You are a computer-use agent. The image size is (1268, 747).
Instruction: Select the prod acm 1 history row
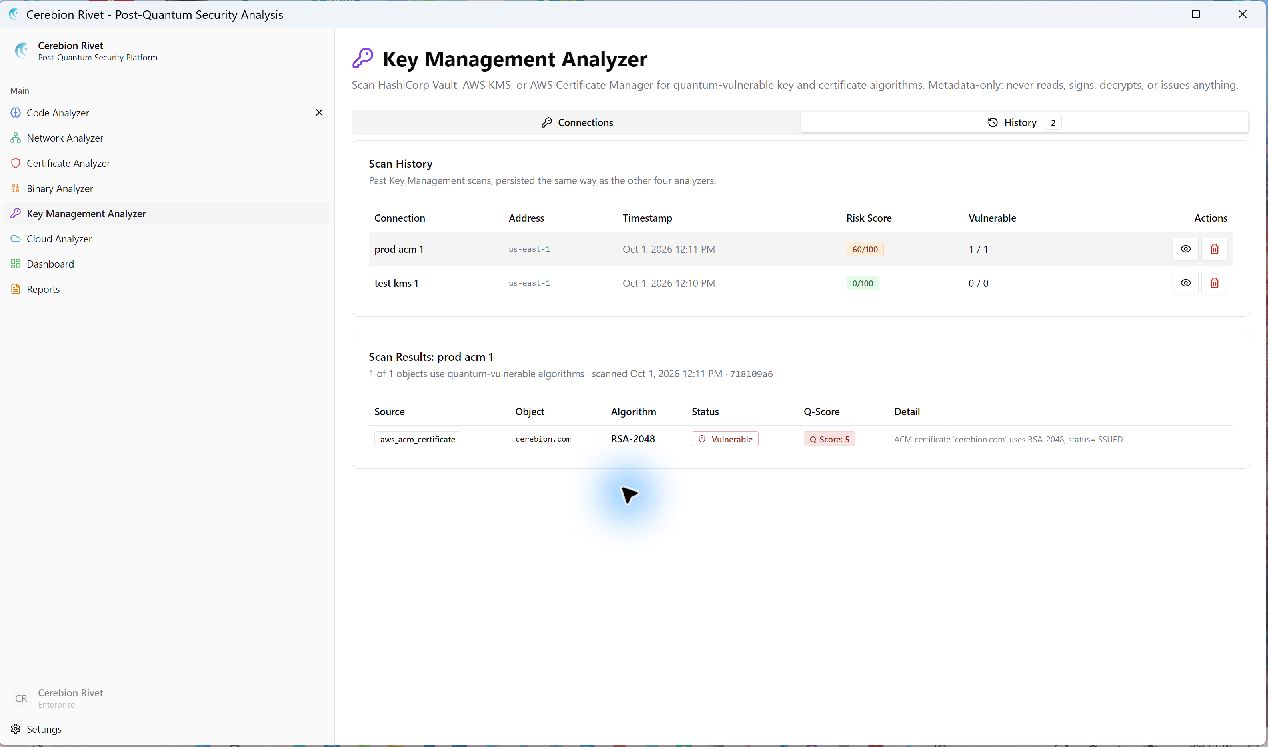tap(800, 249)
